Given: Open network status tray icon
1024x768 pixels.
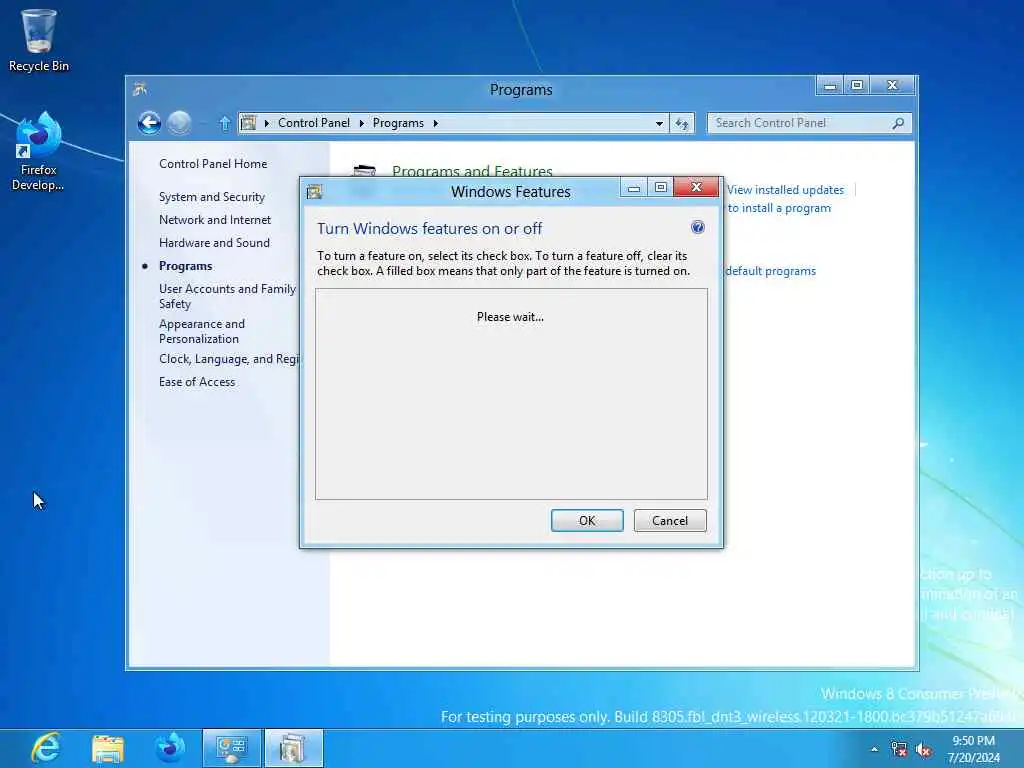Looking at the screenshot, I should coord(899,750).
